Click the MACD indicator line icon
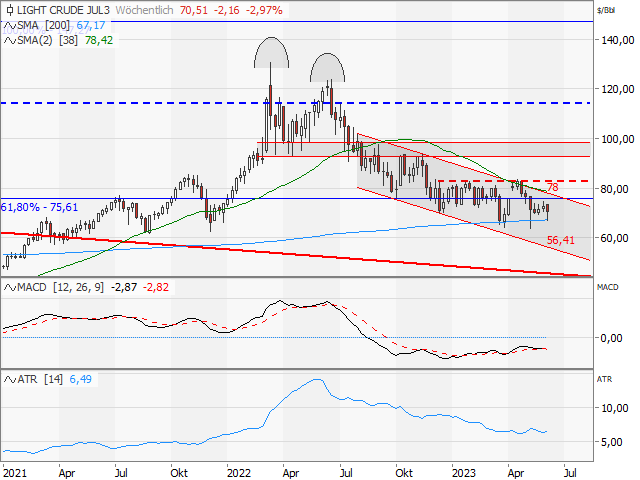 pos(9,287)
